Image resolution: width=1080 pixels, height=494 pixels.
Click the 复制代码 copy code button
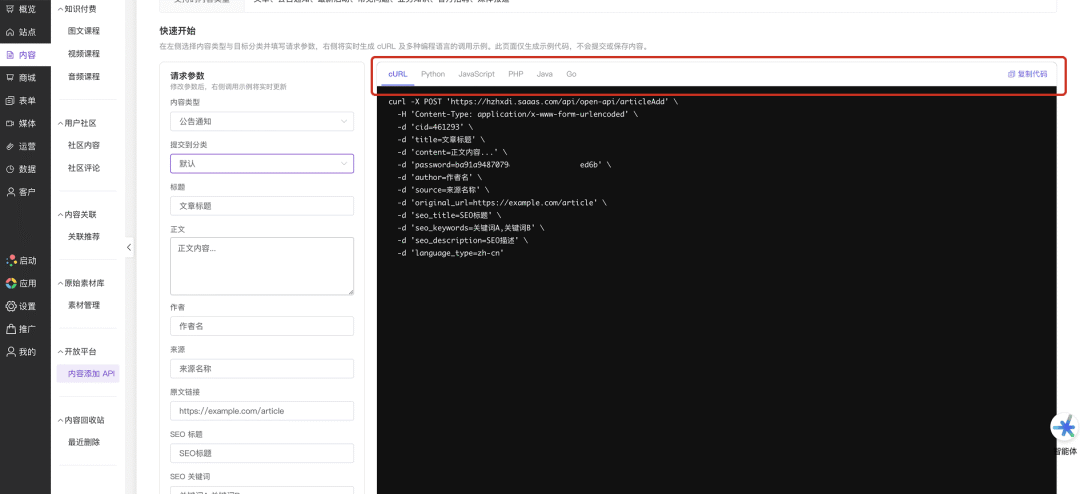click(1027, 74)
